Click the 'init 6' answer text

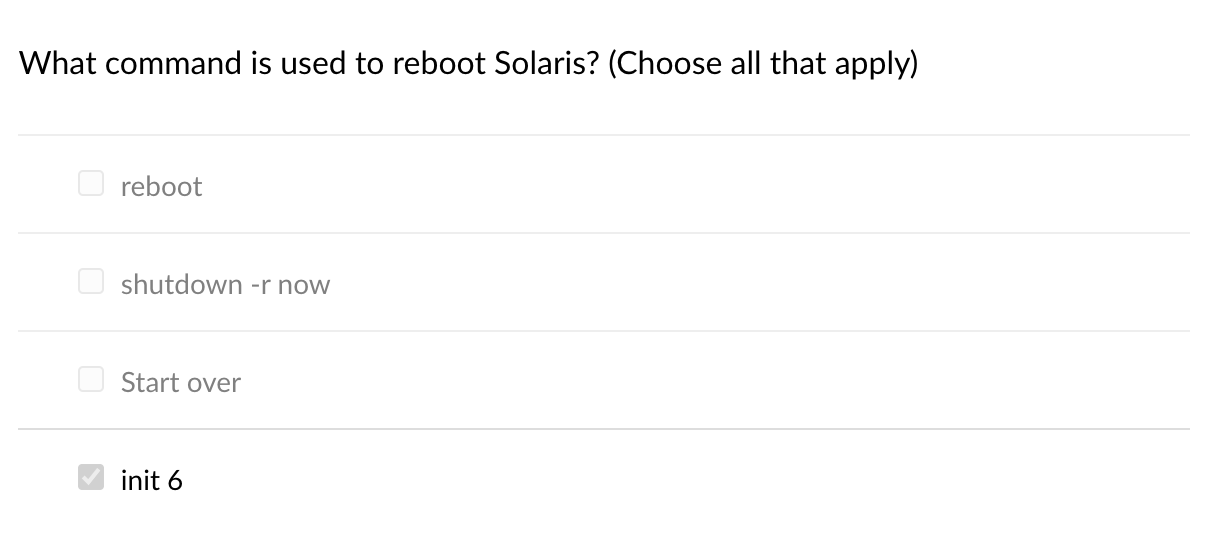tap(152, 481)
